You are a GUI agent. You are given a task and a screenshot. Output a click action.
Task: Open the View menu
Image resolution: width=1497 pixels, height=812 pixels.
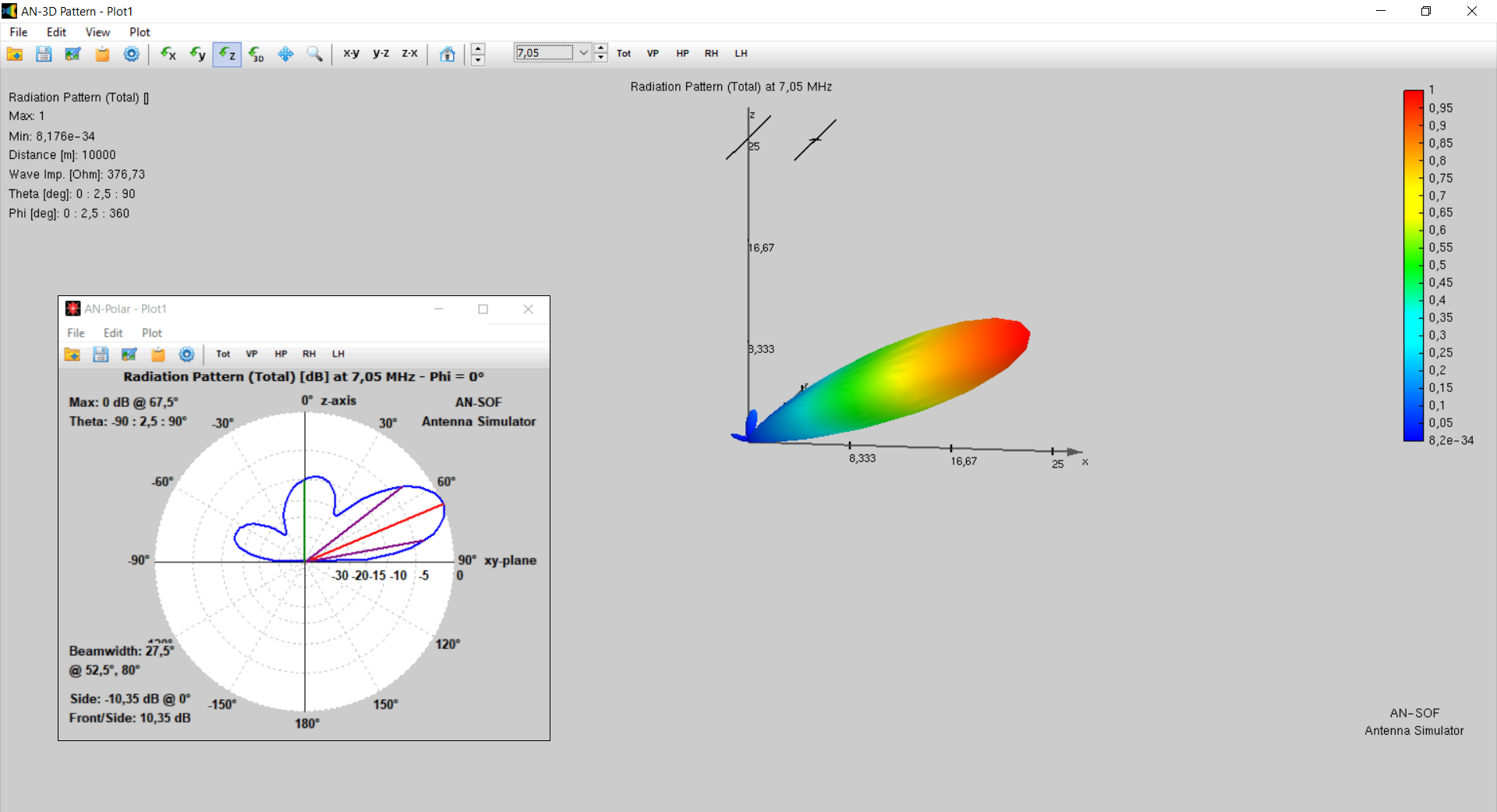coord(97,32)
